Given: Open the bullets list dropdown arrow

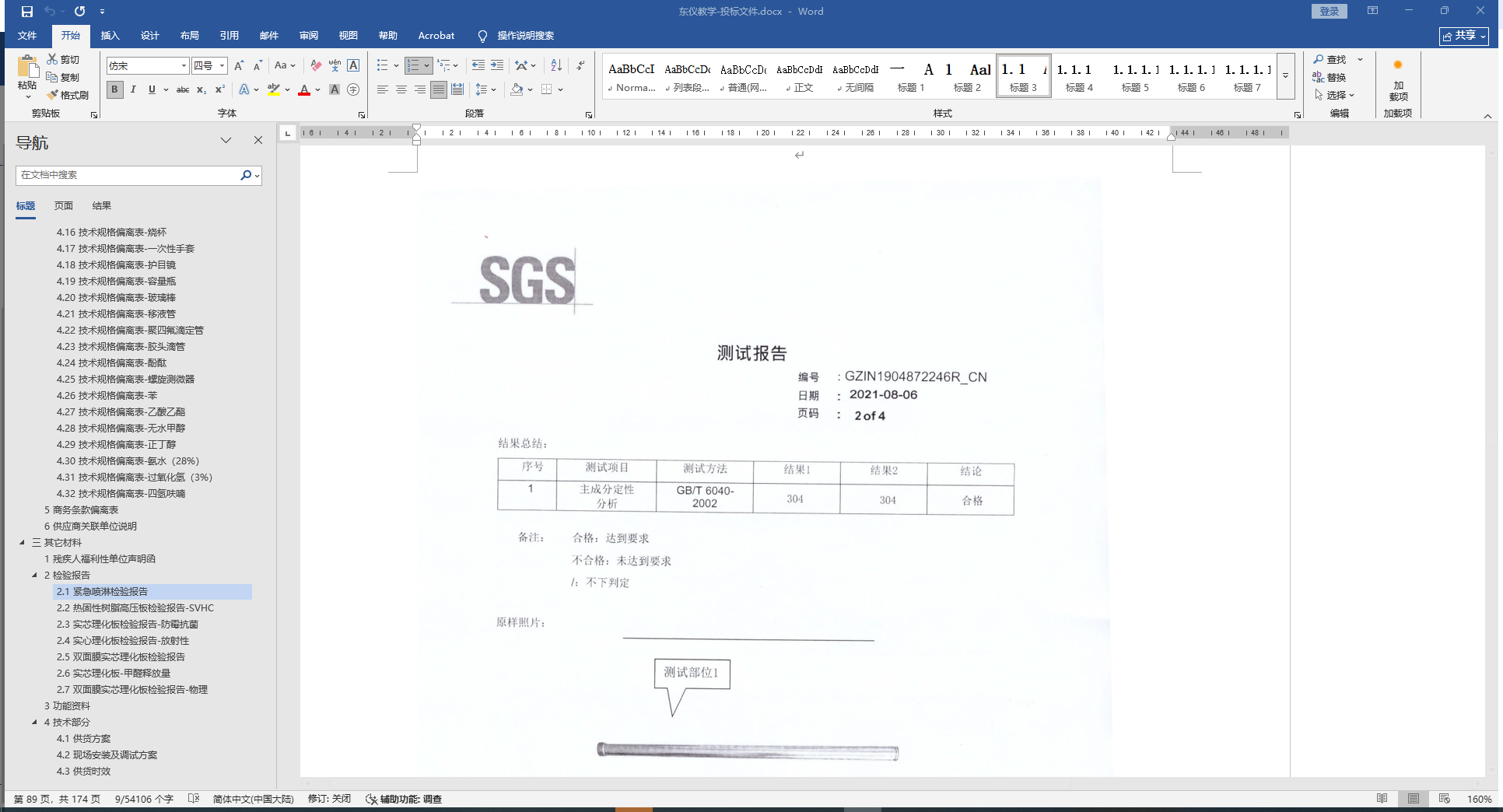Looking at the screenshot, I should (x=396, y=66).
